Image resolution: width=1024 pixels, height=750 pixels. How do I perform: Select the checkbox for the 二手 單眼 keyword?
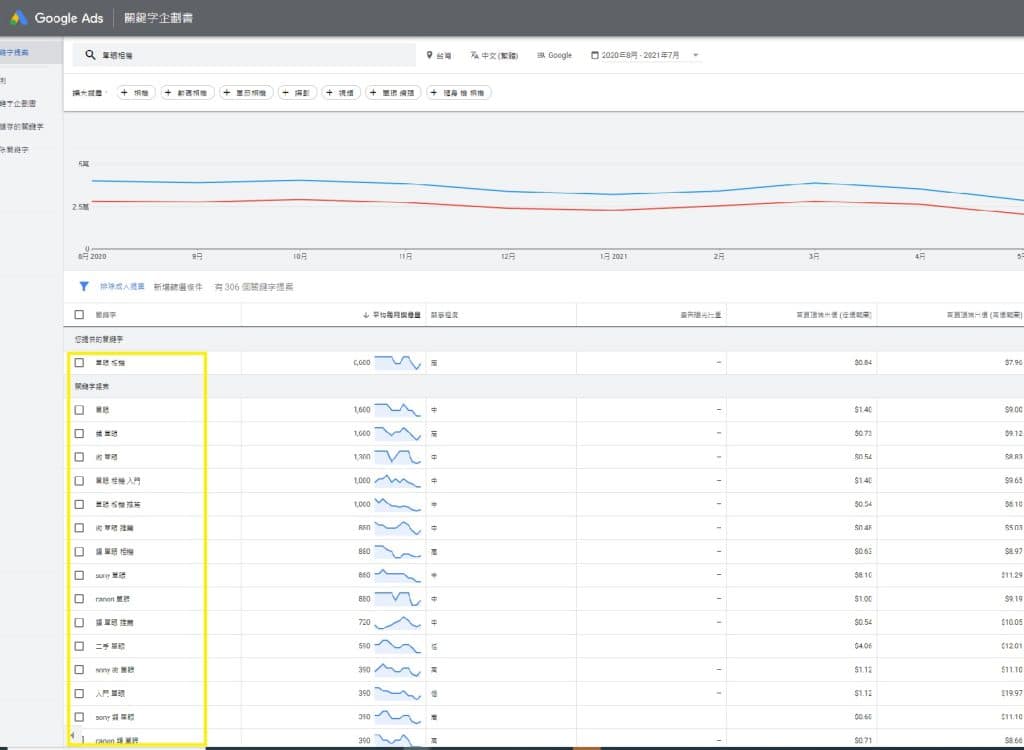(79, 646)
